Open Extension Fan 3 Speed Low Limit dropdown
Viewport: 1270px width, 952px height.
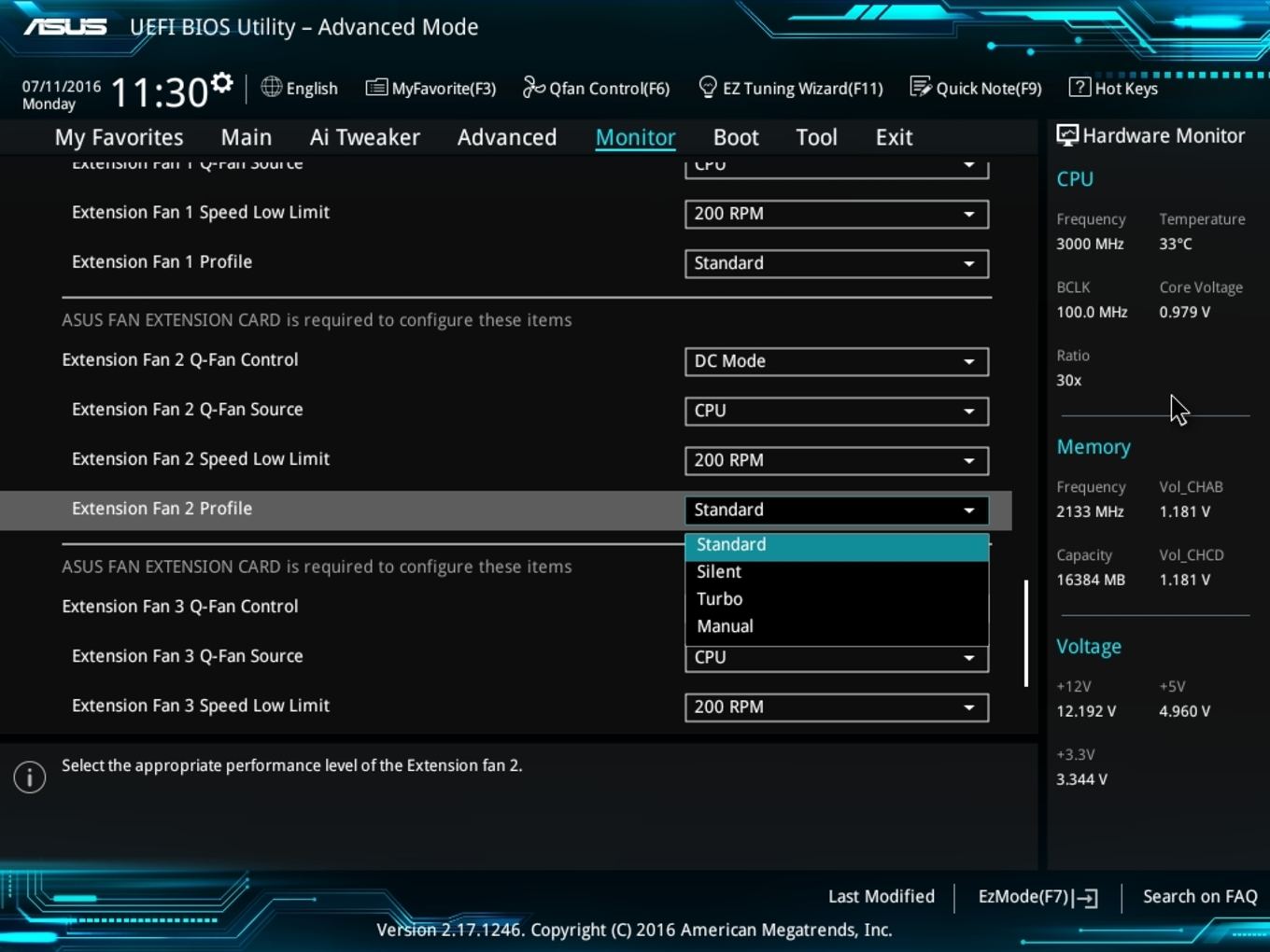click(x=837, y=707)
